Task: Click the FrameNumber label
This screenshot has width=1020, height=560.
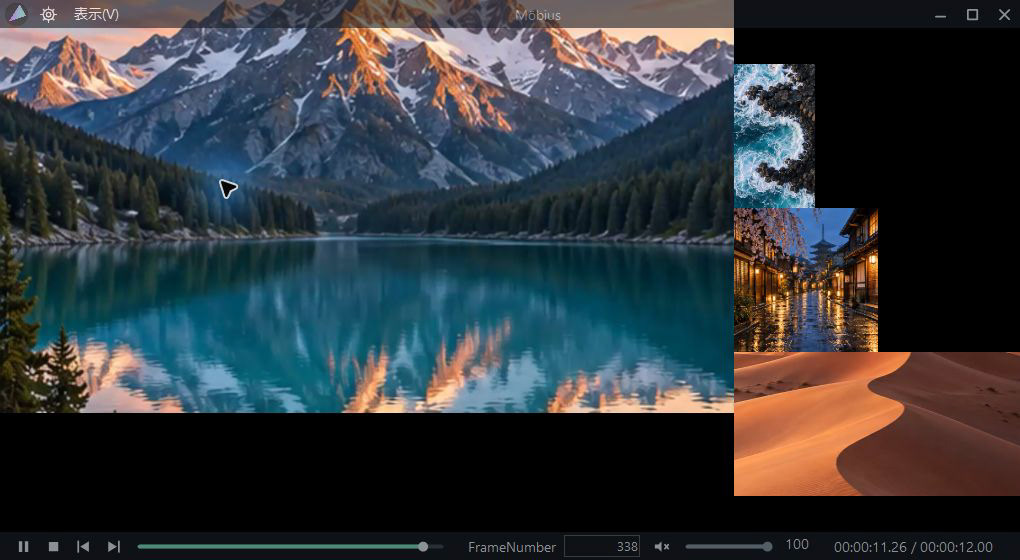Action: (512, 547)
